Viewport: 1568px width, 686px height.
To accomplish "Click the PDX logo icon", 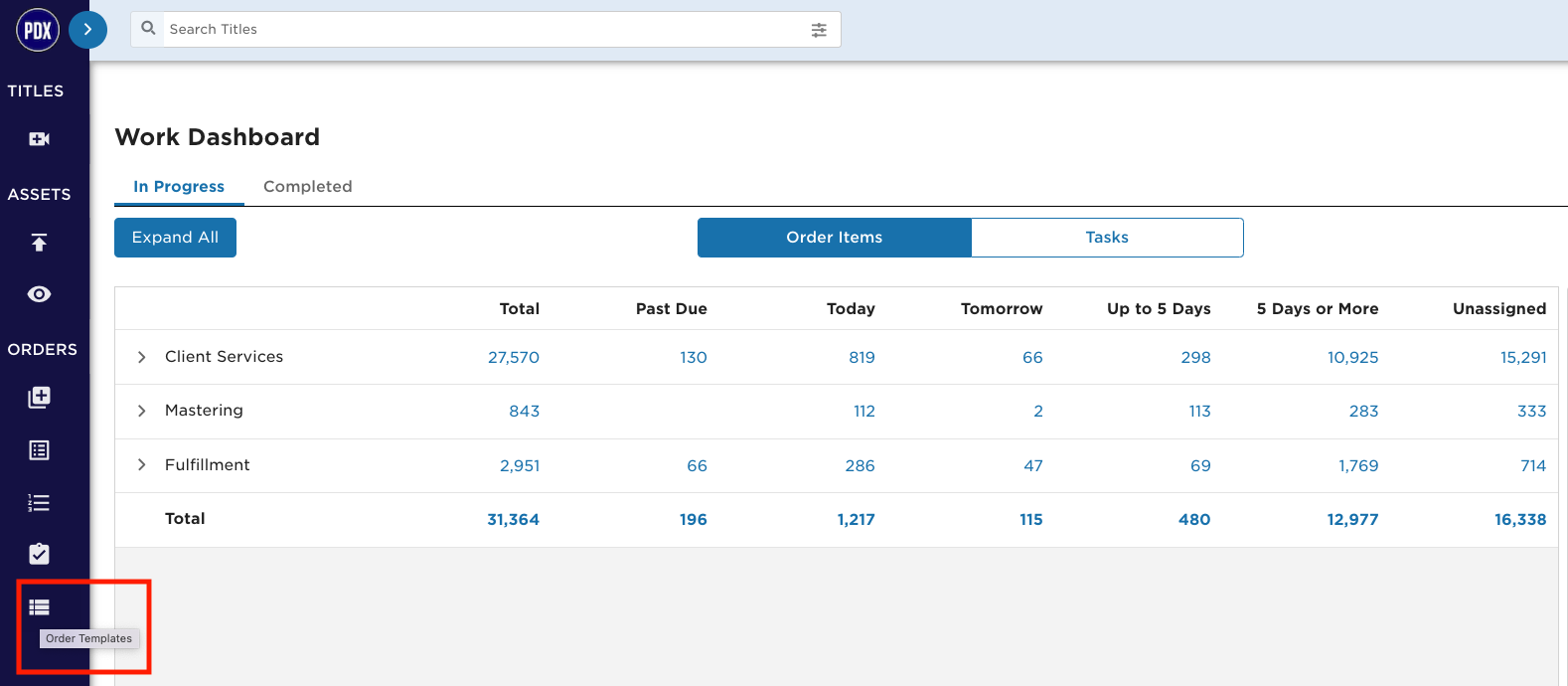I will click(38, 30).
